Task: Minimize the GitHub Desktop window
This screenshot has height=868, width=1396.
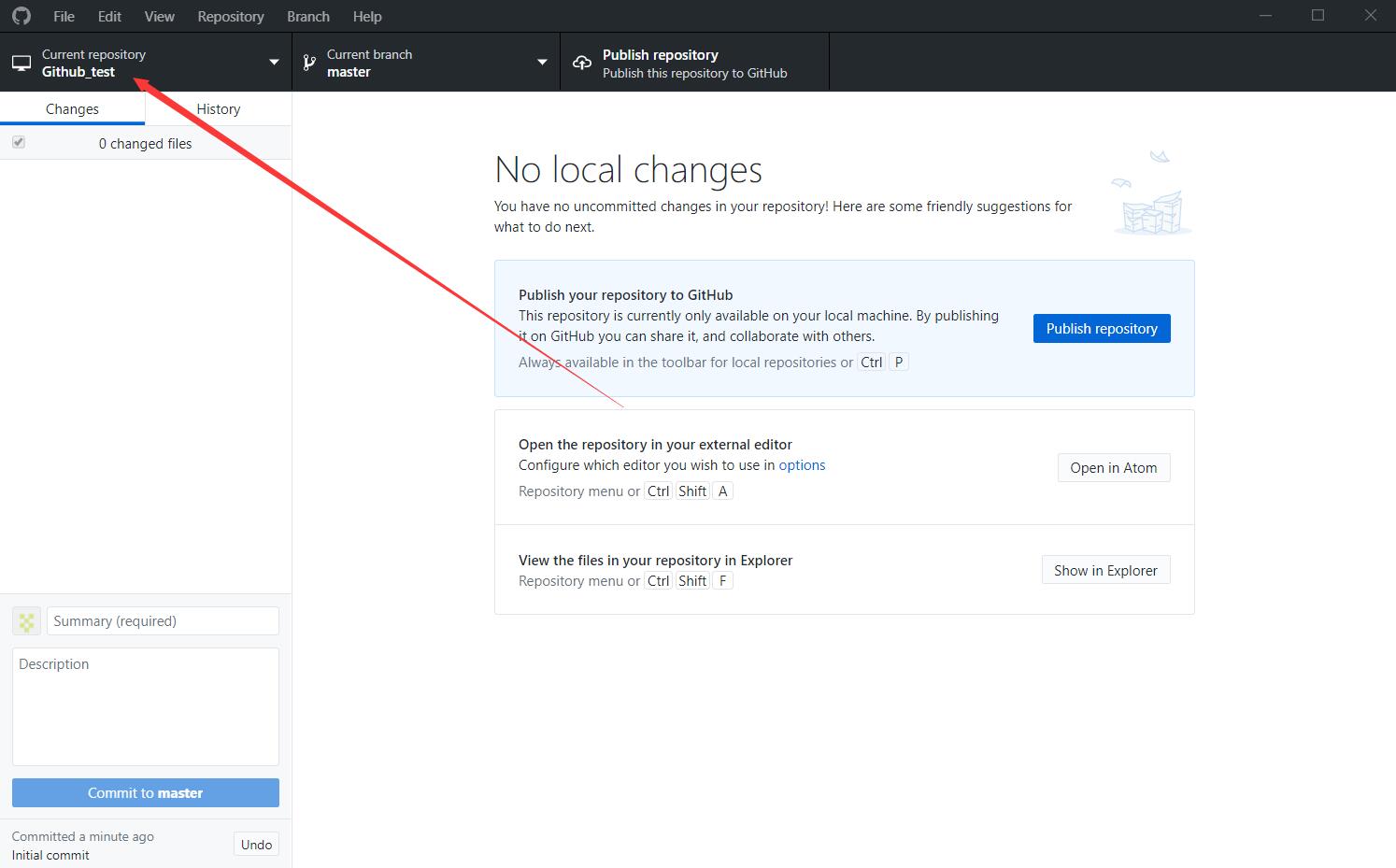Action: click(x=1266, y=16)
